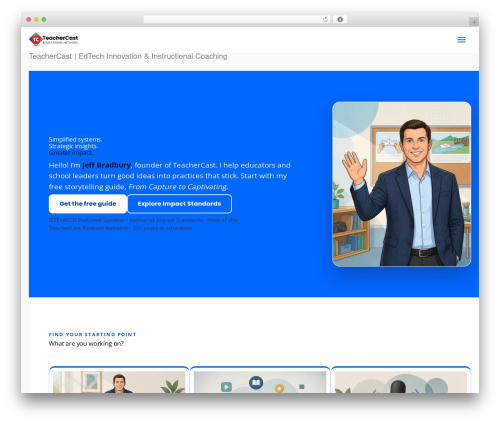Click the TeacherCast logo
Screen dimensions: 500x423
[x=53, y=39]
